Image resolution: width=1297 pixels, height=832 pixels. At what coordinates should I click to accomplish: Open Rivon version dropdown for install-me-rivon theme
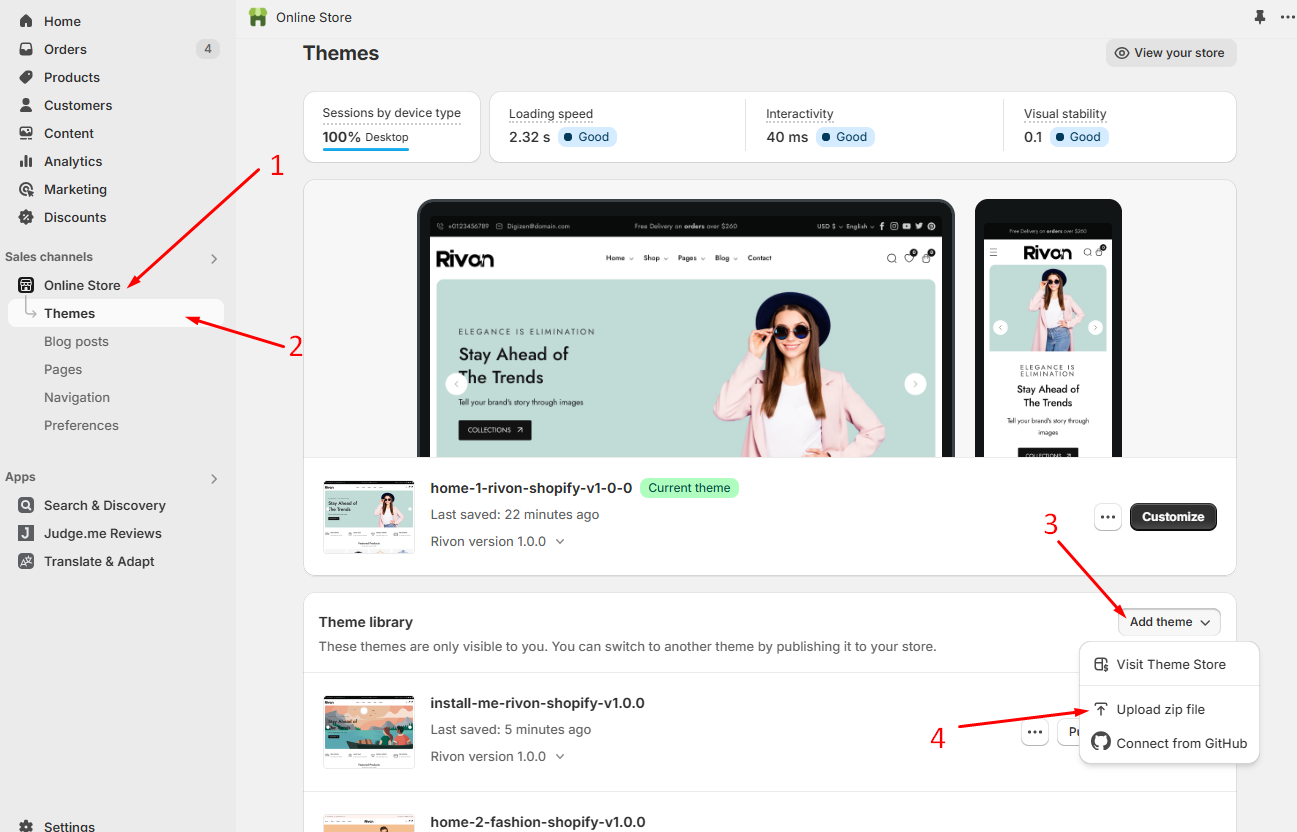coord(560,756)
